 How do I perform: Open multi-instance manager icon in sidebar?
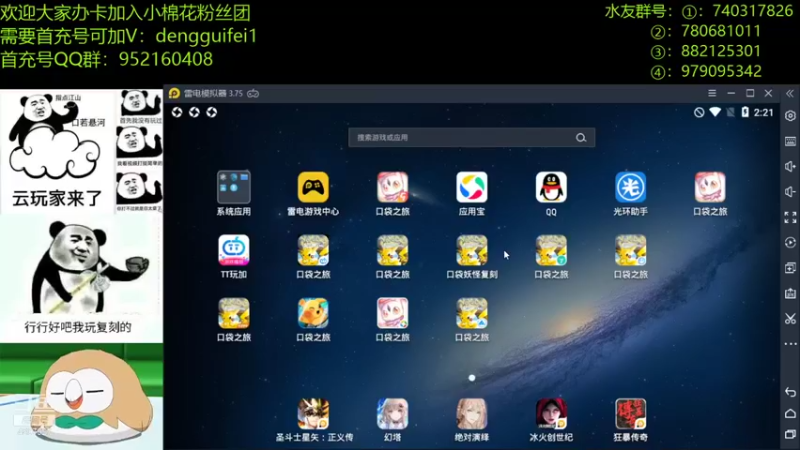pos(790,268)
